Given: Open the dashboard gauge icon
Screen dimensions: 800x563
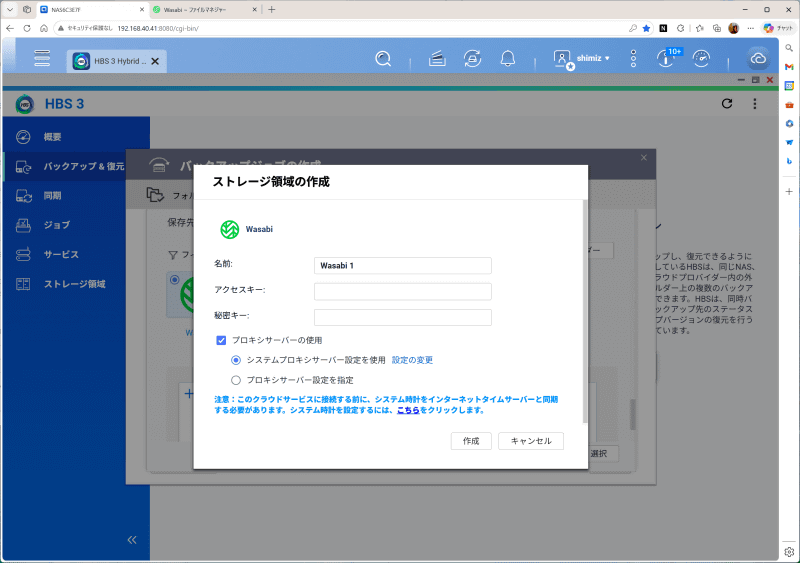Looking at the screenshot, I should pos(702,59).
